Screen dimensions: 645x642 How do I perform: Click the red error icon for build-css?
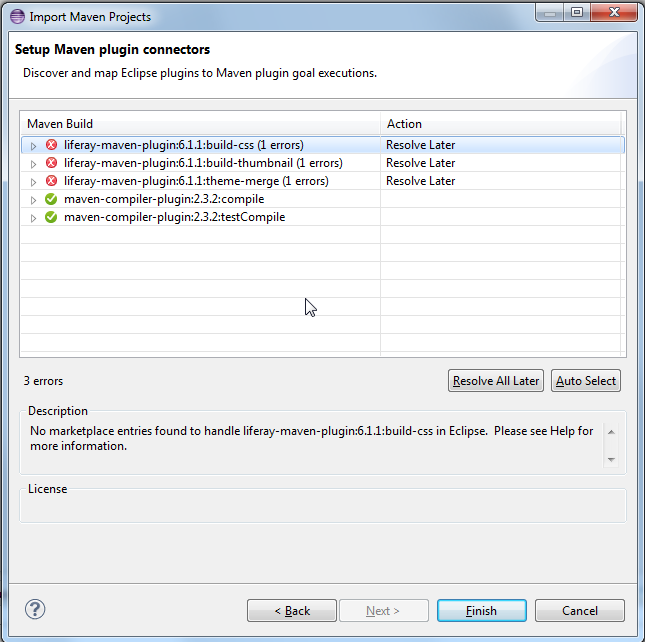pos(51,145)
